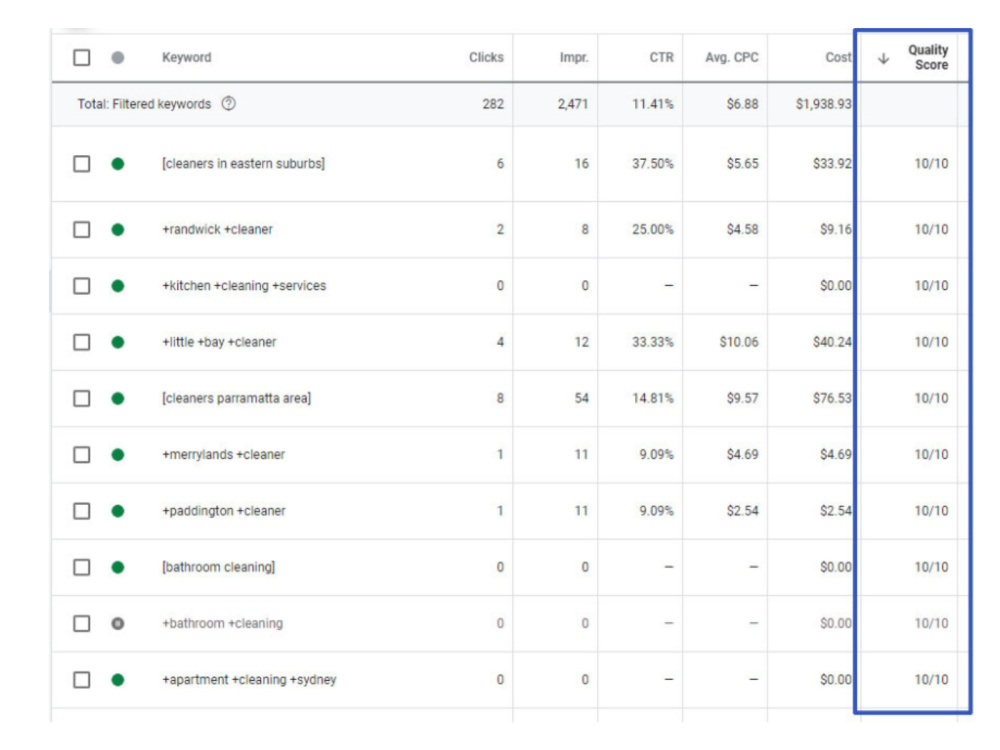Click the Total: Filtered keywords label
The height and width of the screenshot is (750, 1000).
point(144,104)
